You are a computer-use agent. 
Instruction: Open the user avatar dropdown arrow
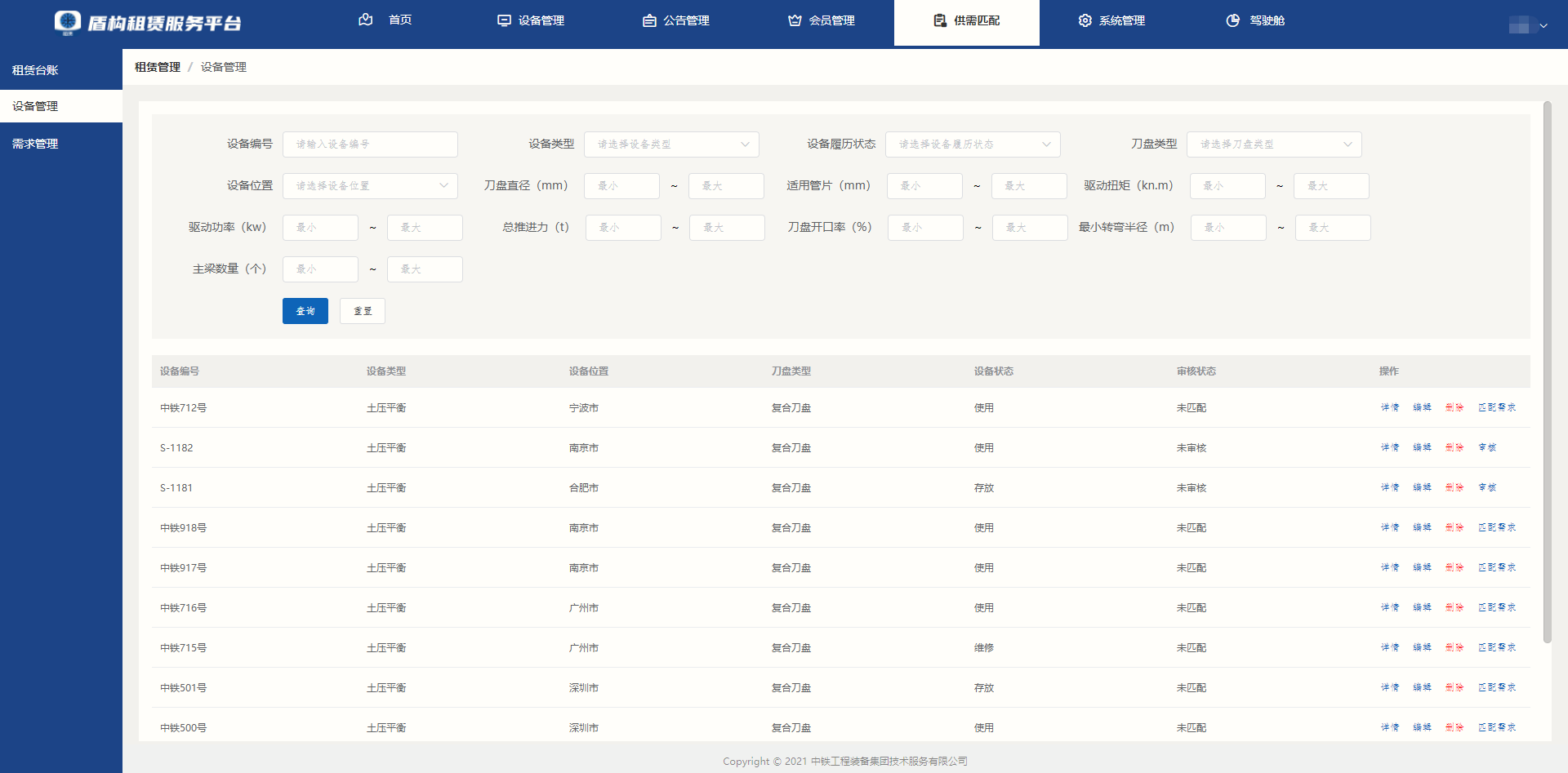click(1543, 26)
